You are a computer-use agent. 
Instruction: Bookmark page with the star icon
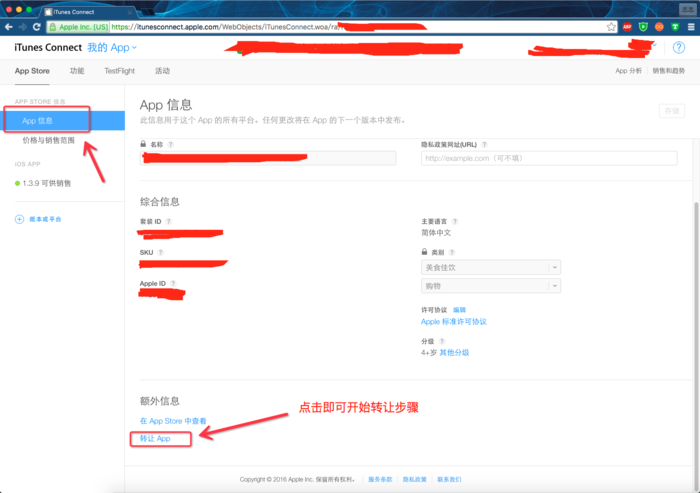pyautogui.click(x=611, y=27)
